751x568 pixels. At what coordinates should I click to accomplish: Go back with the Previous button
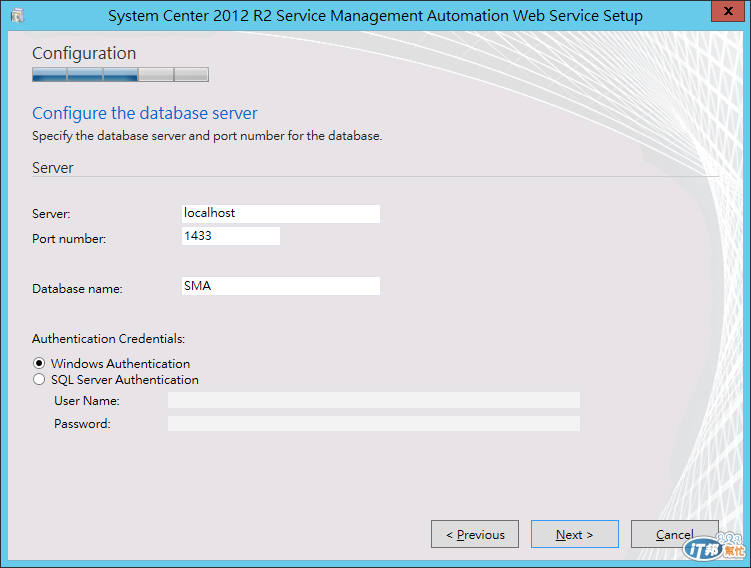click(x=475, y=534)
